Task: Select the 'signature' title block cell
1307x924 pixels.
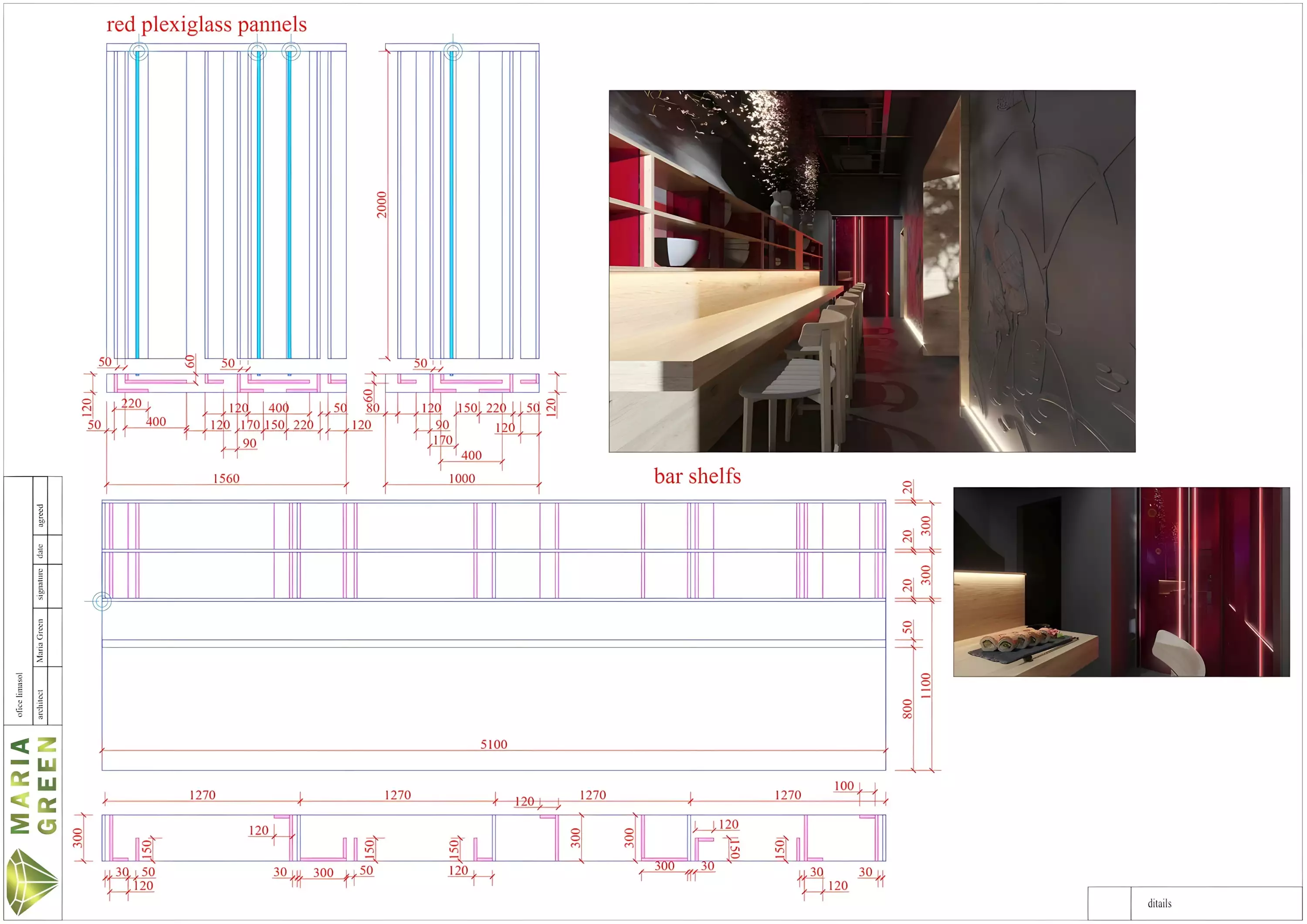Action: [x=40, y=583]
